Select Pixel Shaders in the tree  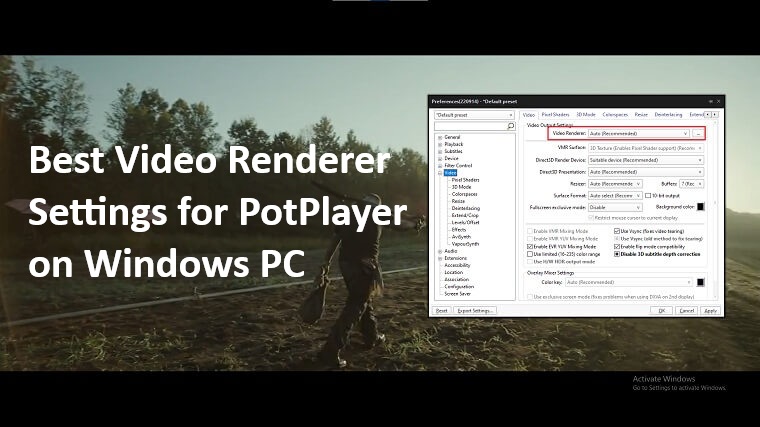coord(465,180)
